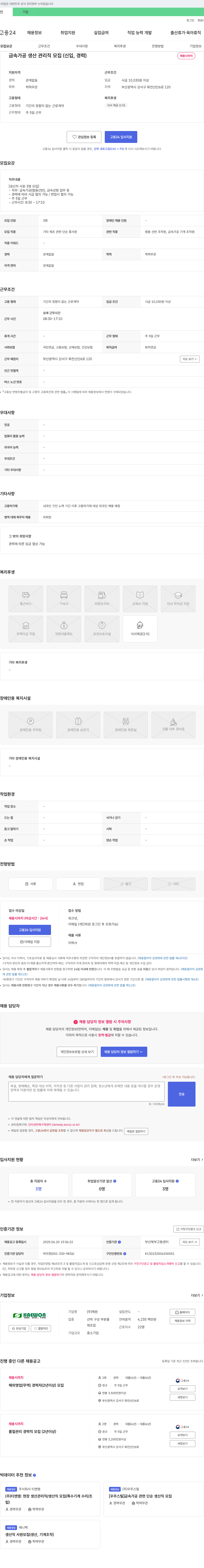
Task: Click the 로그인 link at the top
Action: (x=190, y=20)
